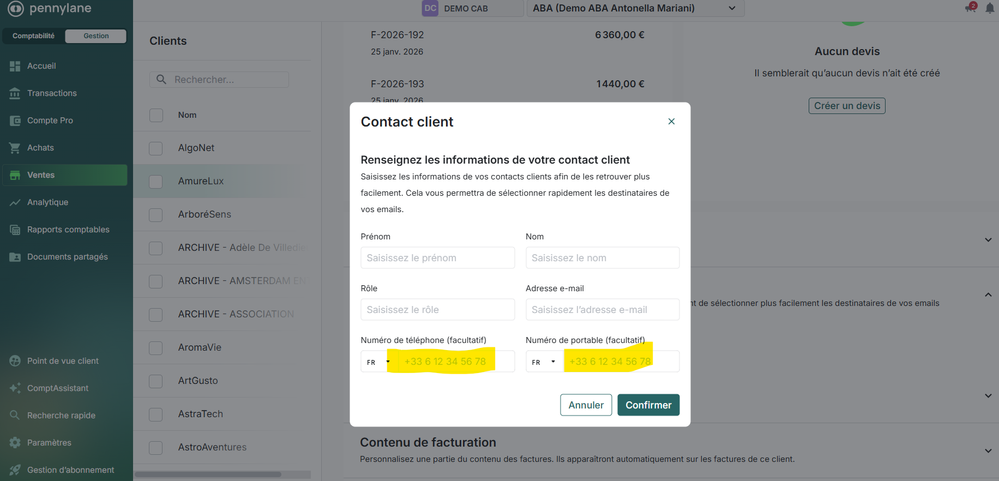Select the AromaVie client checkbox

(x=156, y=348)
